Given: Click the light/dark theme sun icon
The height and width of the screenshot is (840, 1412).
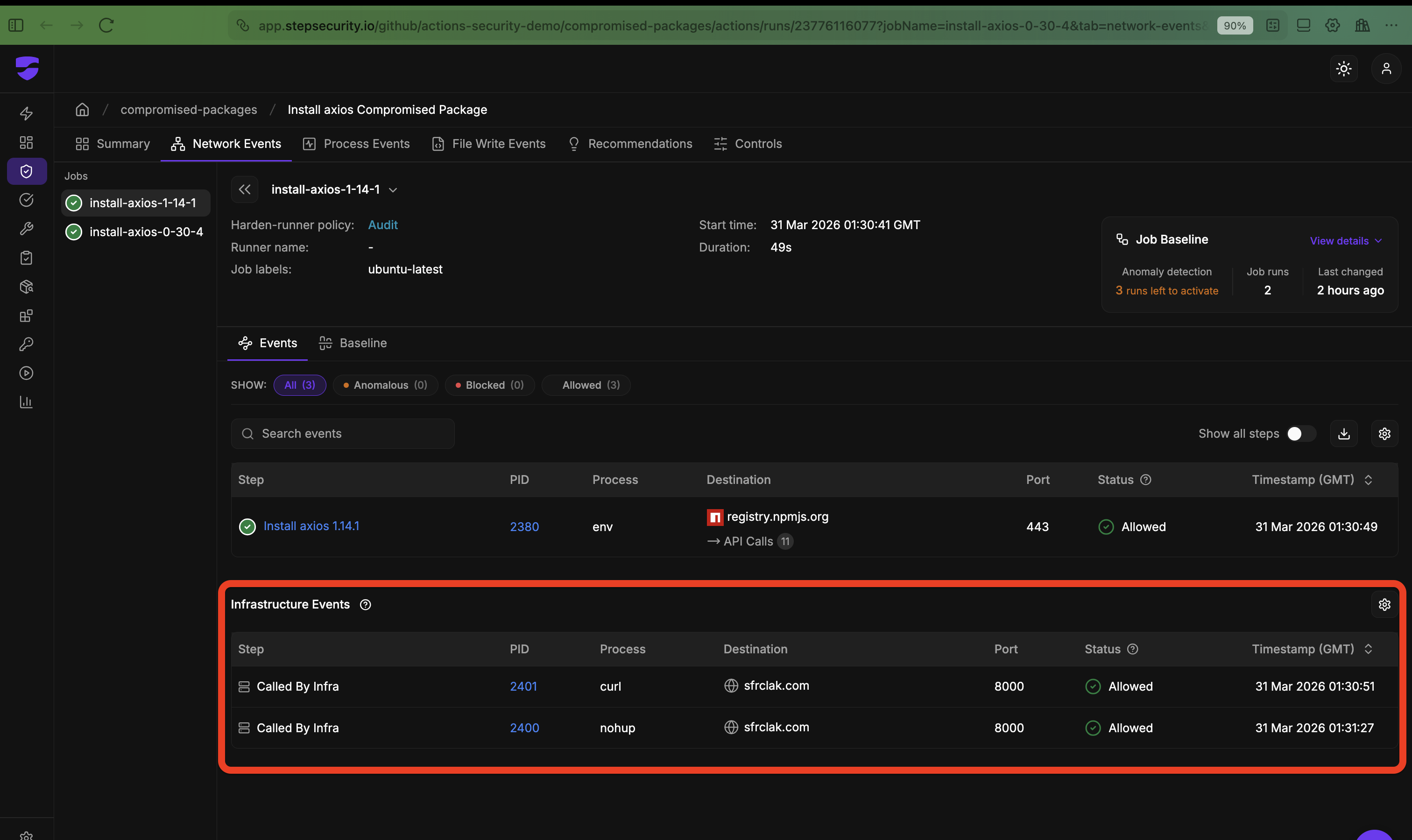Looking at the screenshot, I should 1343,69.
